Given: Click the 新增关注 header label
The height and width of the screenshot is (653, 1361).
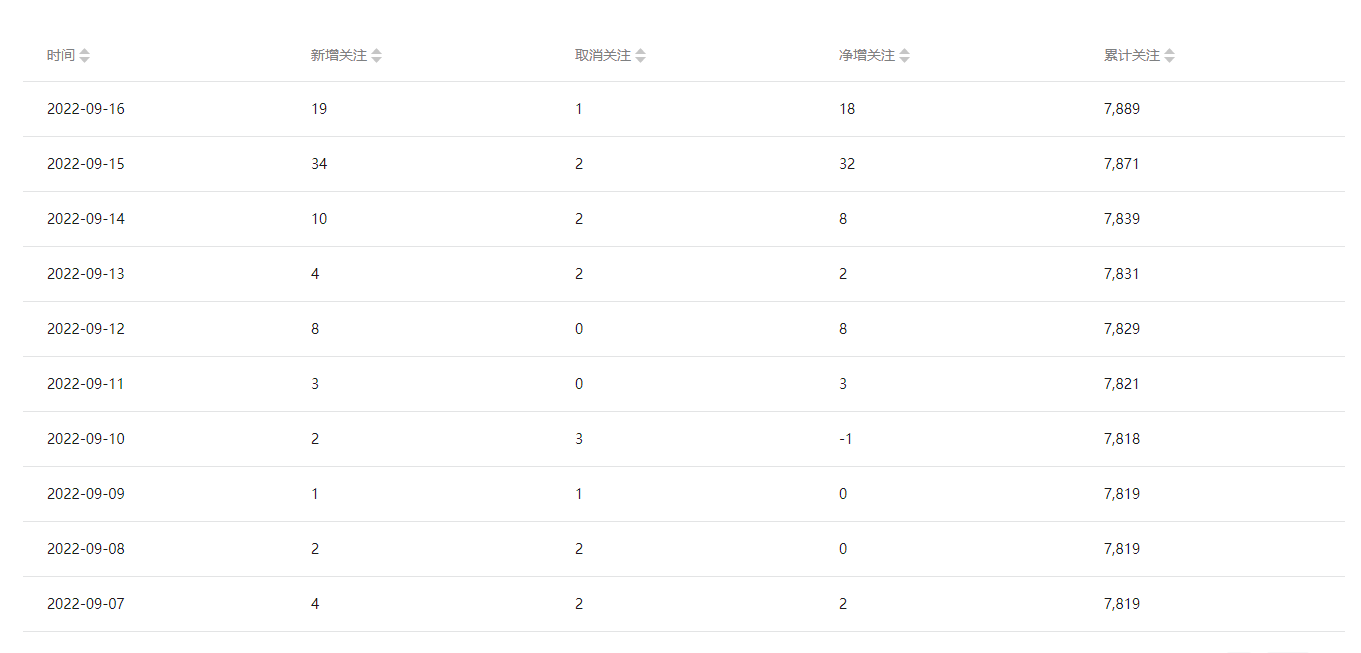Looking at the screenshot, I should 338,56.
